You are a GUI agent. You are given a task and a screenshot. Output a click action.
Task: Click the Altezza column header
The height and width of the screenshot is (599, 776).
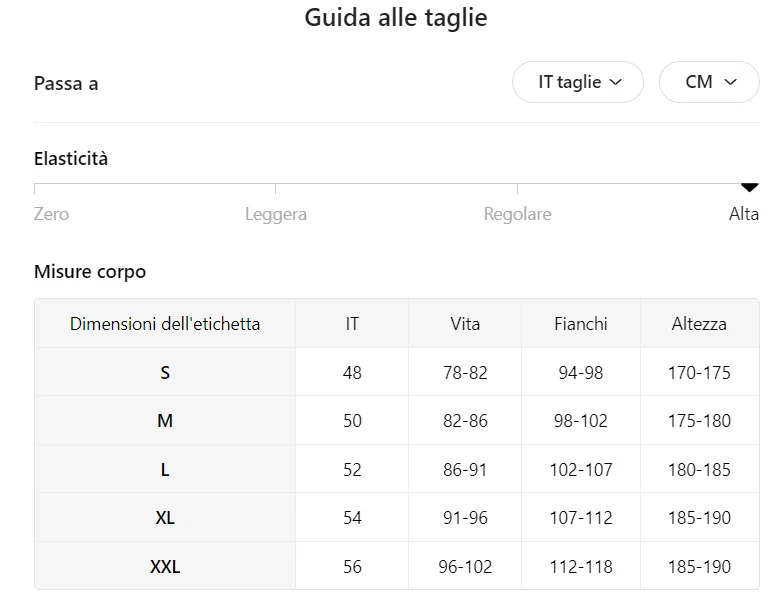[699, 324]
